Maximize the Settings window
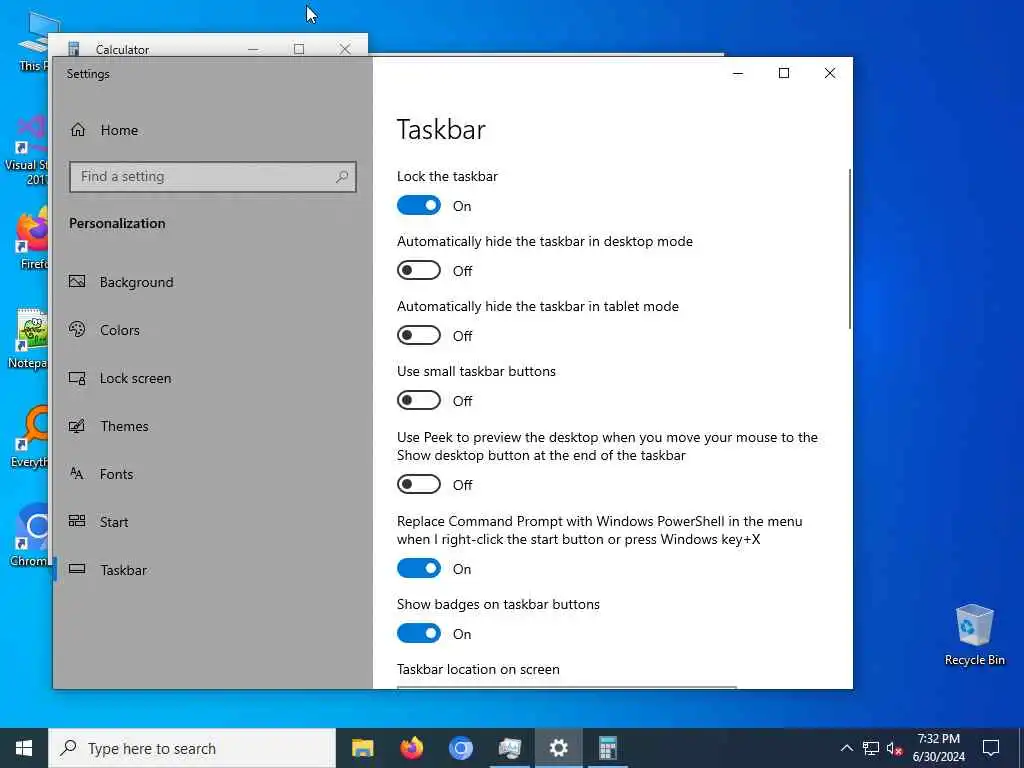 click(x=784, y=73)
